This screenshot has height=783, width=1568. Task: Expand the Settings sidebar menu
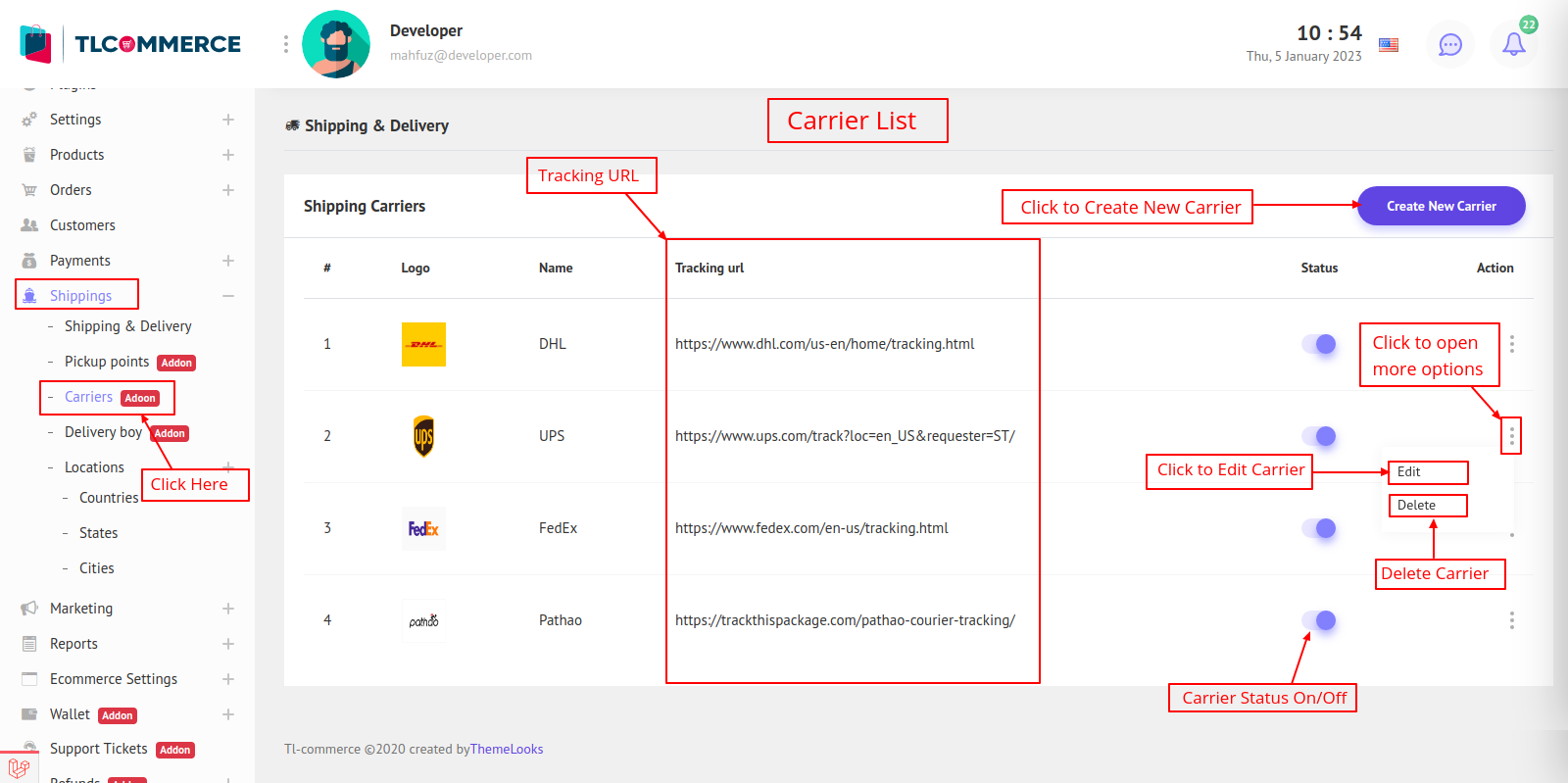227,120
